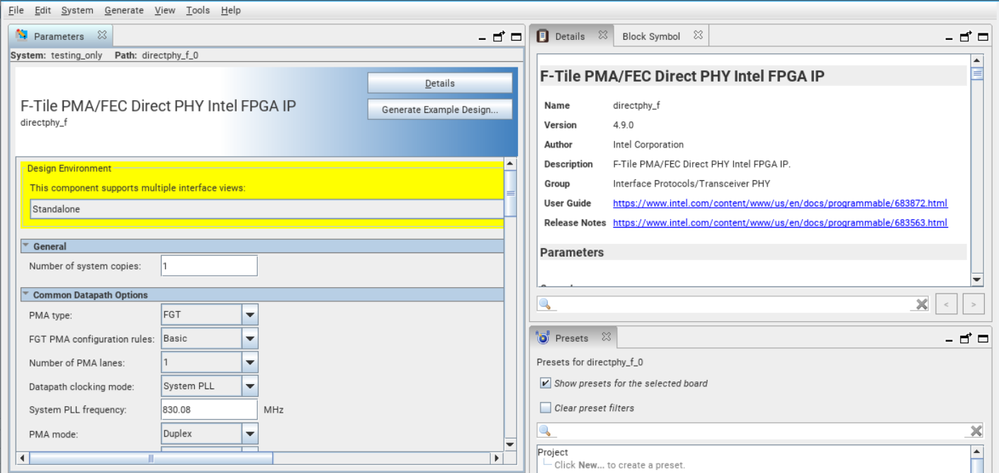Open the Edit menu
999x473 pixels.
coord(43,10)
